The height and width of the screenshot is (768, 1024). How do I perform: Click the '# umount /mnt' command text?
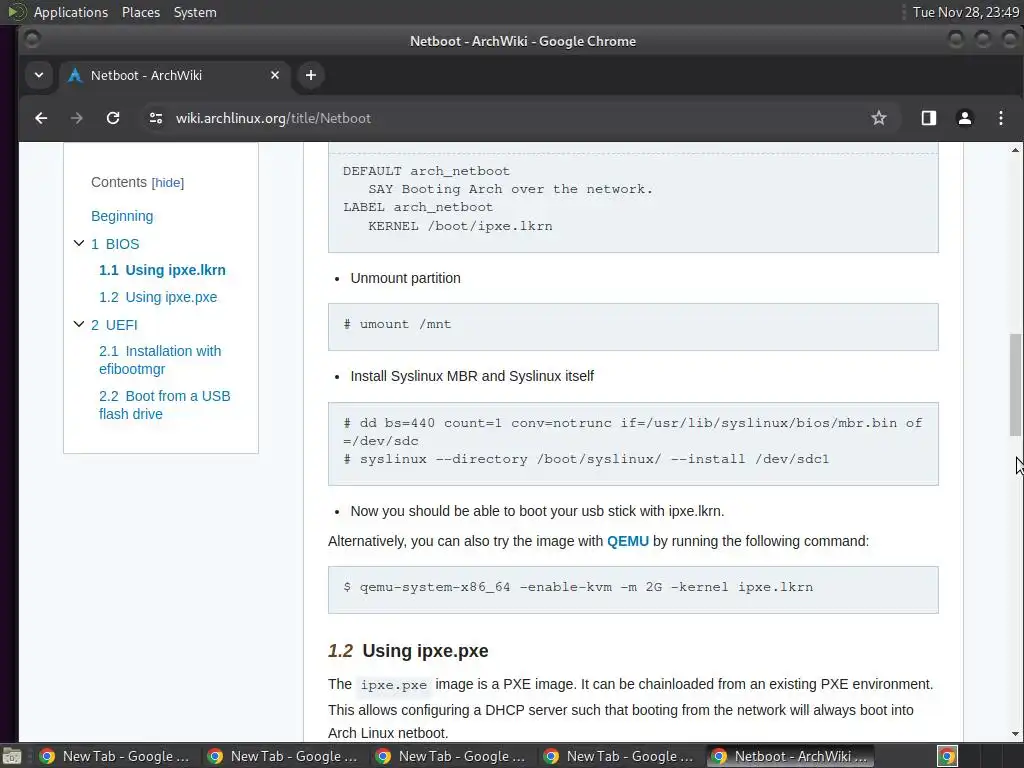397,324
